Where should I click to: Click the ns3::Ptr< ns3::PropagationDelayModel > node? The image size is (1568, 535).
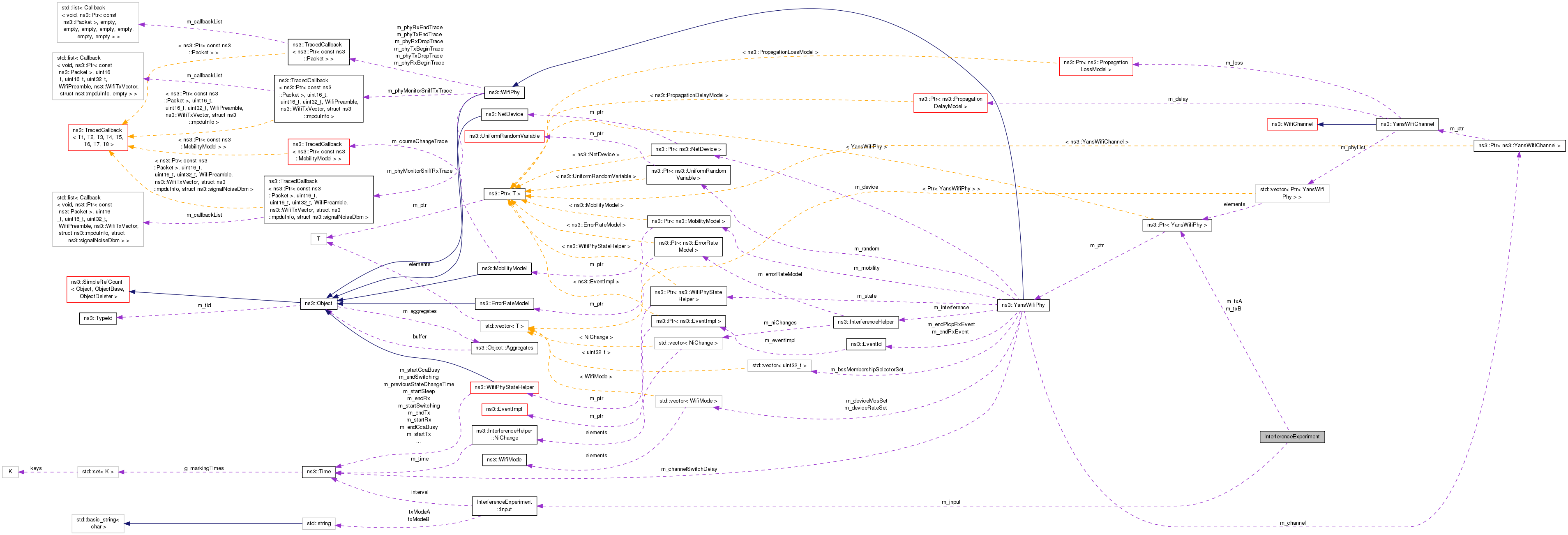coord(950,103)
